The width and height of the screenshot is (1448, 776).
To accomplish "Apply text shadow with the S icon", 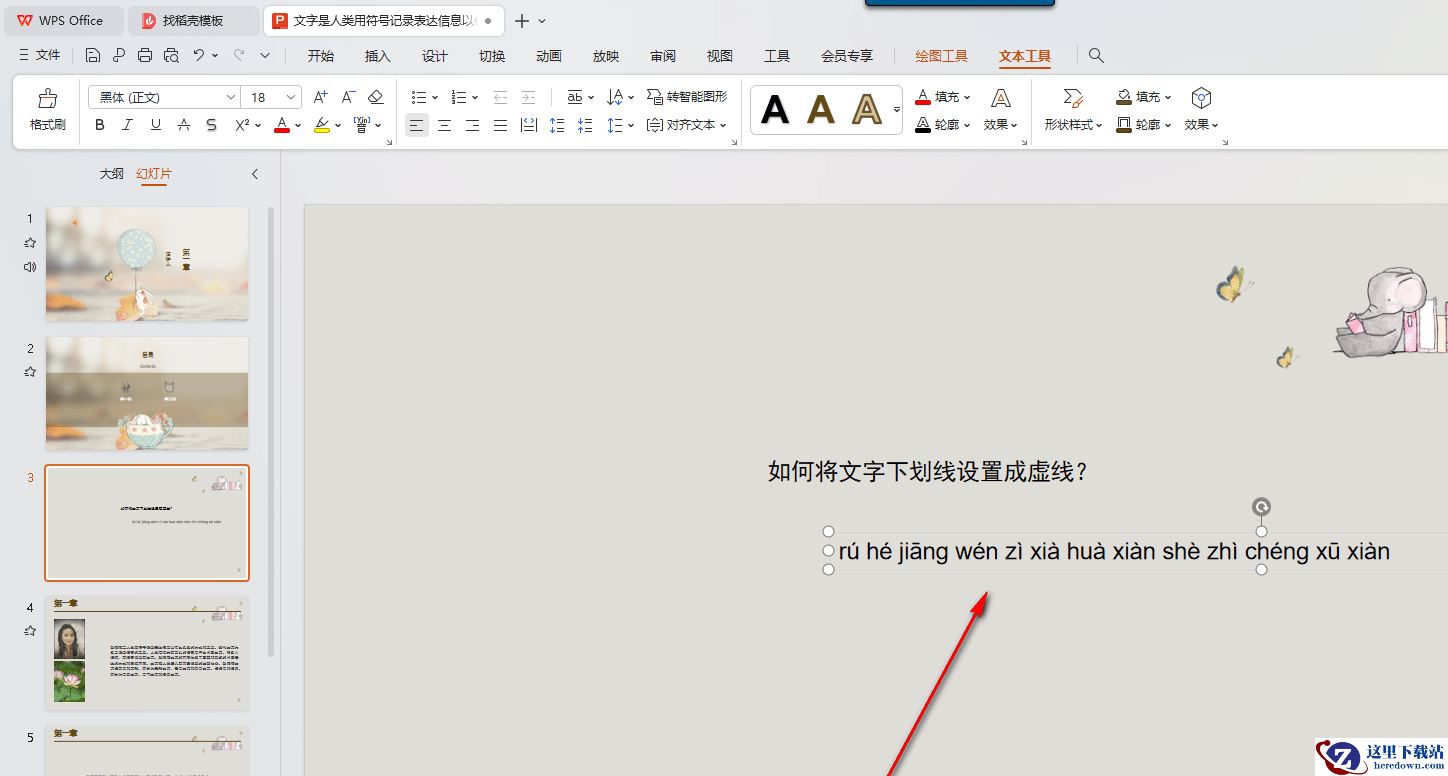I will click(x=211, y=125).
